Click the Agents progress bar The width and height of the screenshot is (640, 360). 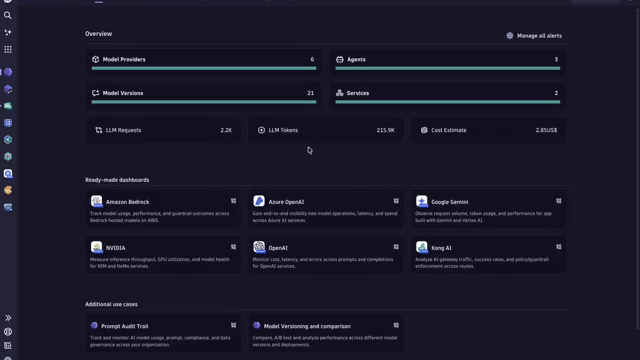point(448,68)
